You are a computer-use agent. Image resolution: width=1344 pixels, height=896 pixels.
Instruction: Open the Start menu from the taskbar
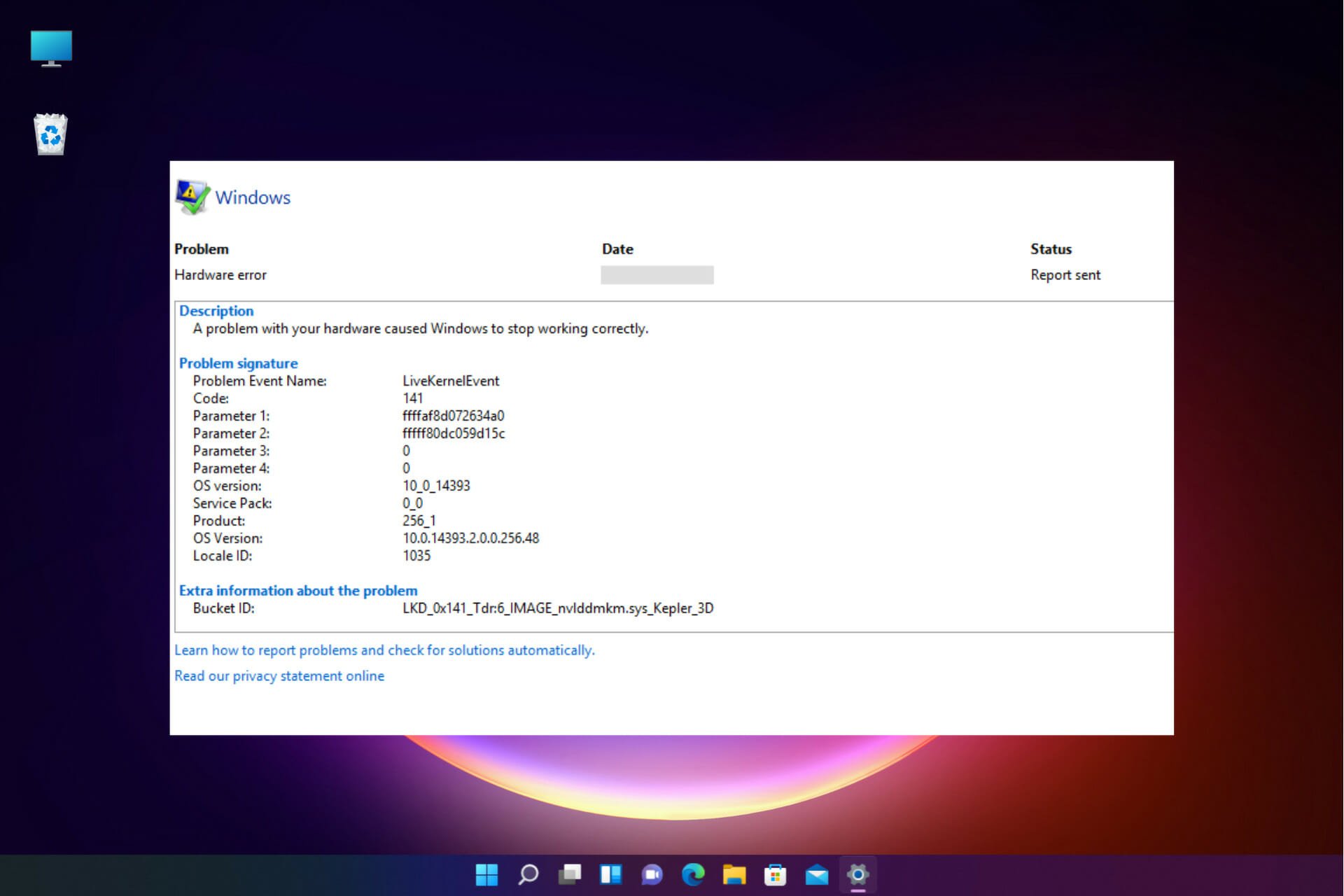click(486, 875)
